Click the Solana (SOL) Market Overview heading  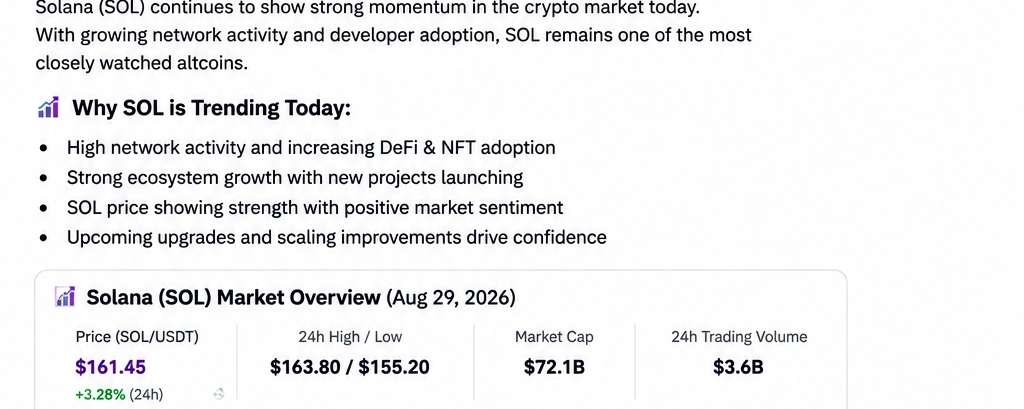[233, 298]
